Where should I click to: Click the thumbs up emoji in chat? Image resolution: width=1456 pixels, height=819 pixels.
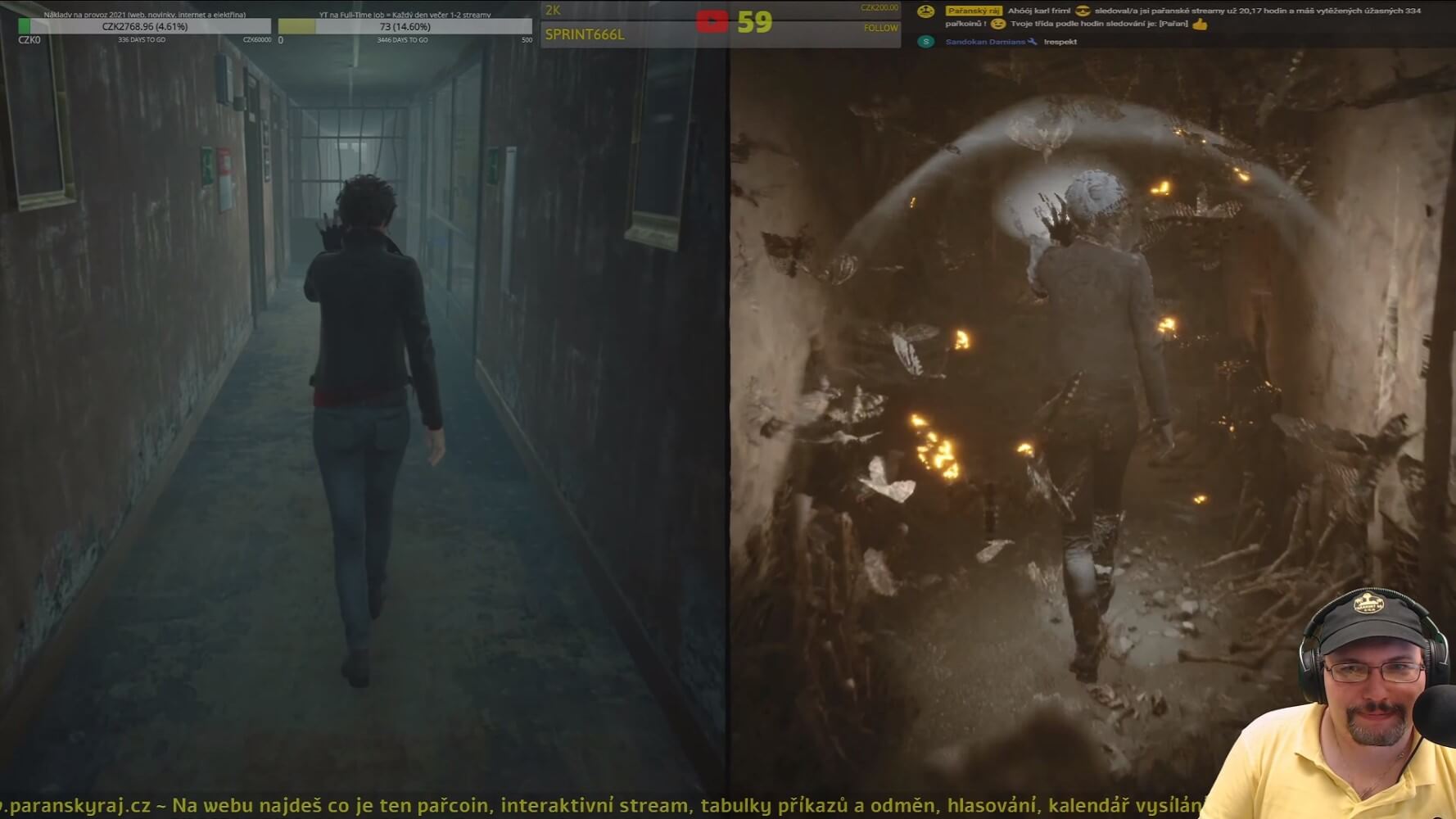1200,25
